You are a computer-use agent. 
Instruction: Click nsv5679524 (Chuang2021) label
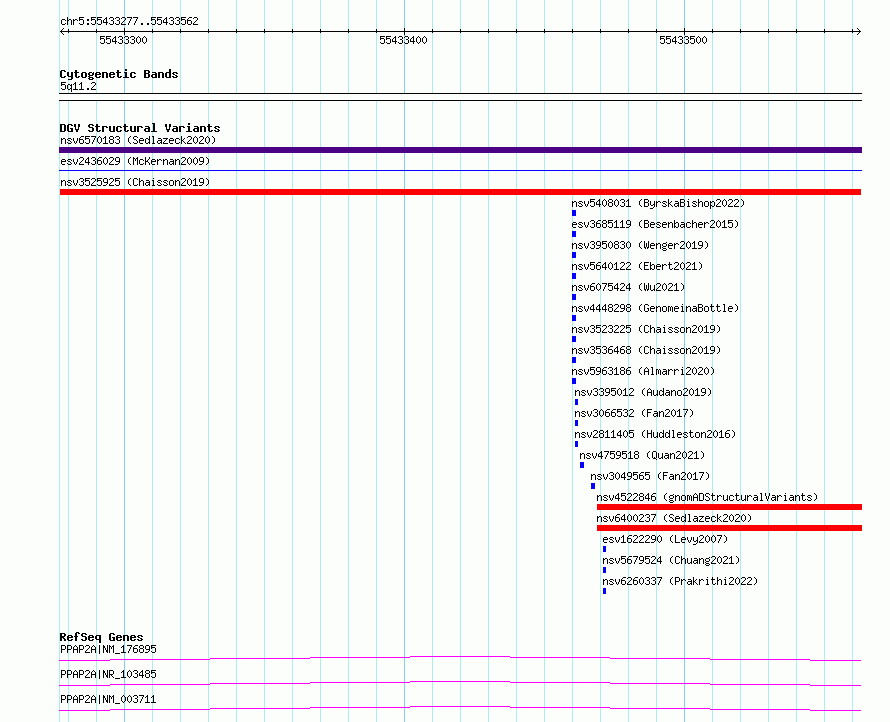(x=671, y=560)
